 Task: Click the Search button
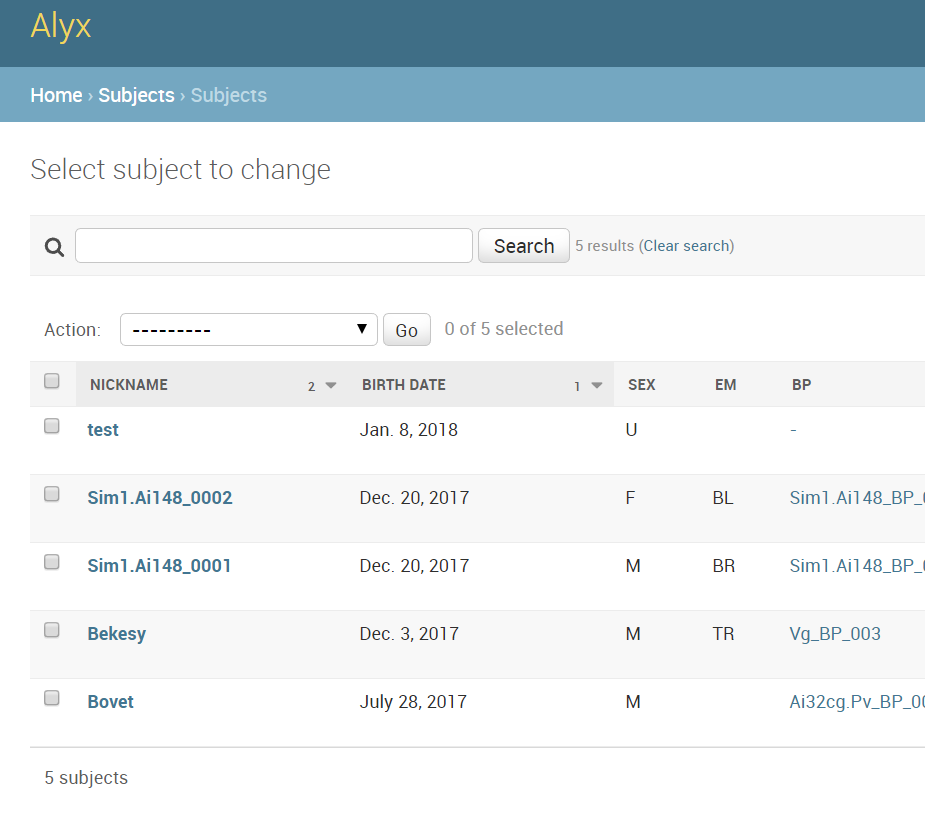pyautogui.click(x=523, y=245)
